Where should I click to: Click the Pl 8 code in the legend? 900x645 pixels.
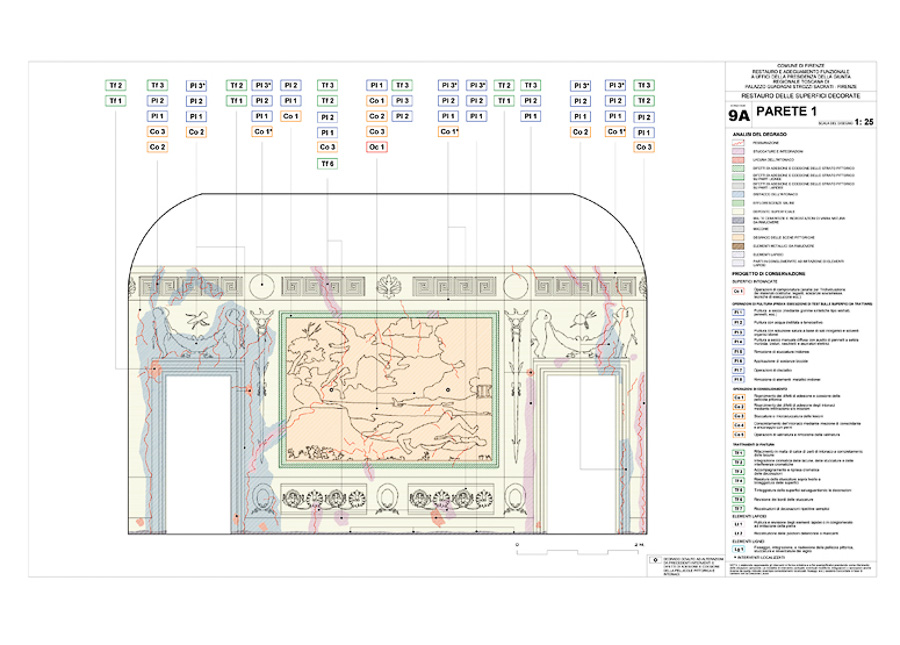point(738,379)
